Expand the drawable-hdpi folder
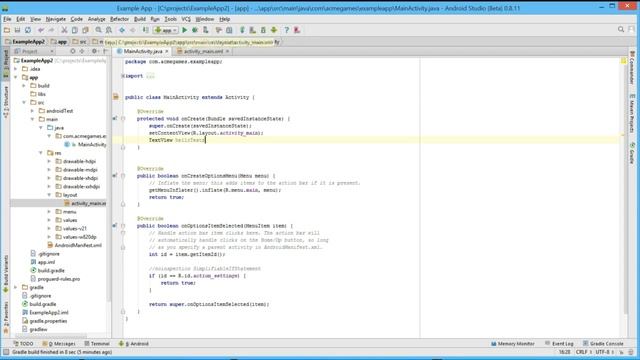 click(49, 161)
